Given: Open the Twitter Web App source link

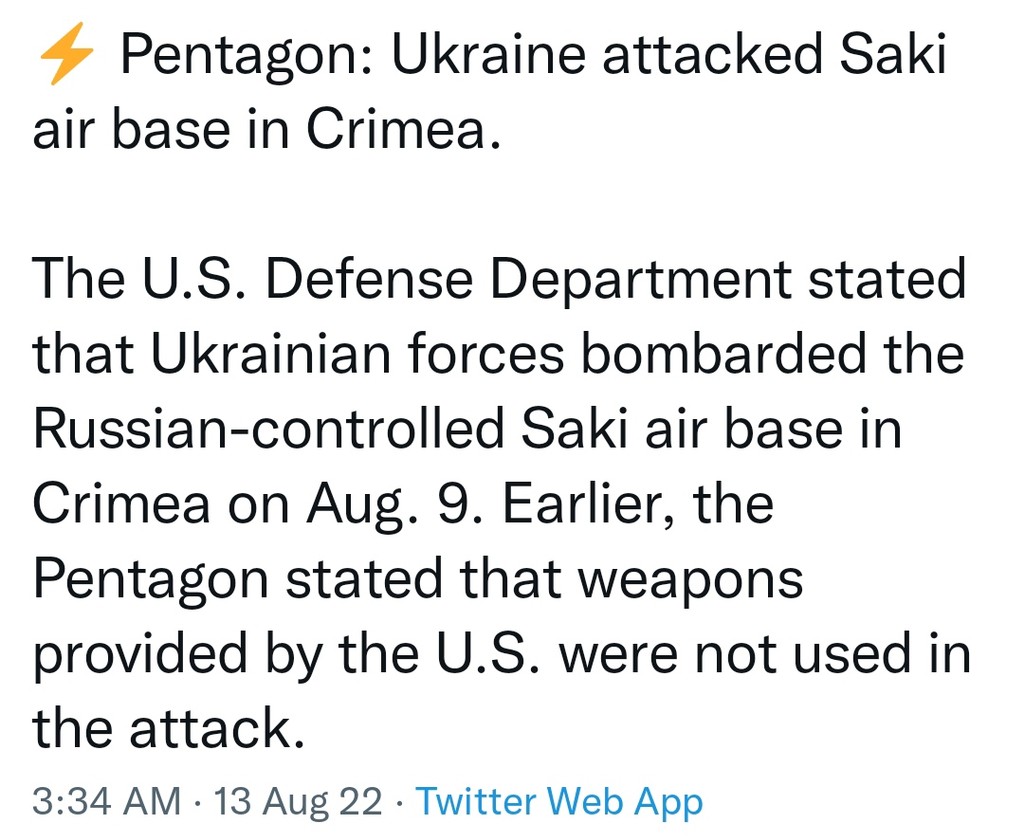Looking at the screenshot, I should pyautogui.click(x=559, y=801).
